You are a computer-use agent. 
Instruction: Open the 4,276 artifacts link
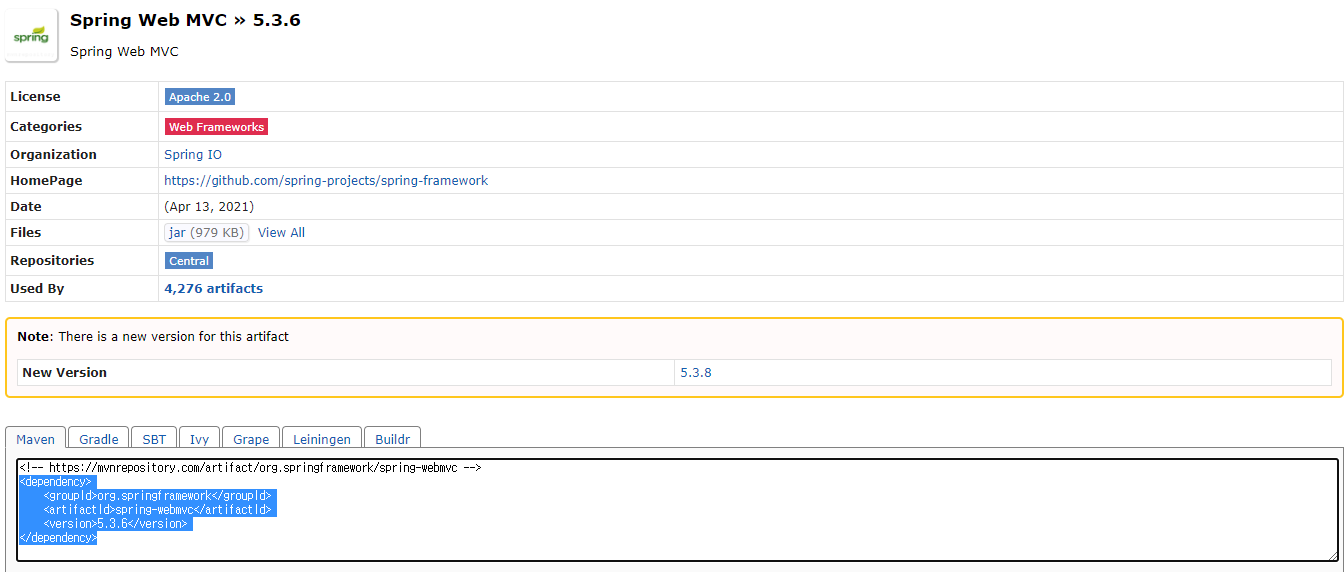(x=213, y=288)
